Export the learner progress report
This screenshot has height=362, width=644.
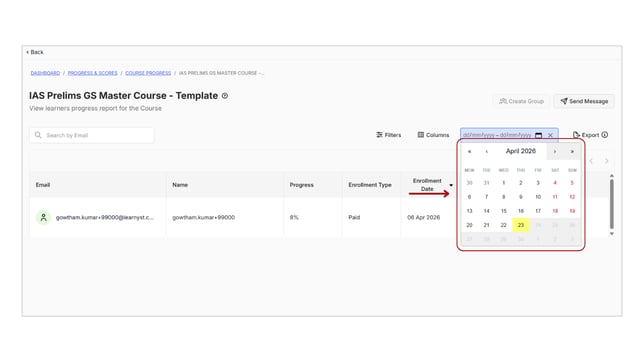tap(586, 135)
